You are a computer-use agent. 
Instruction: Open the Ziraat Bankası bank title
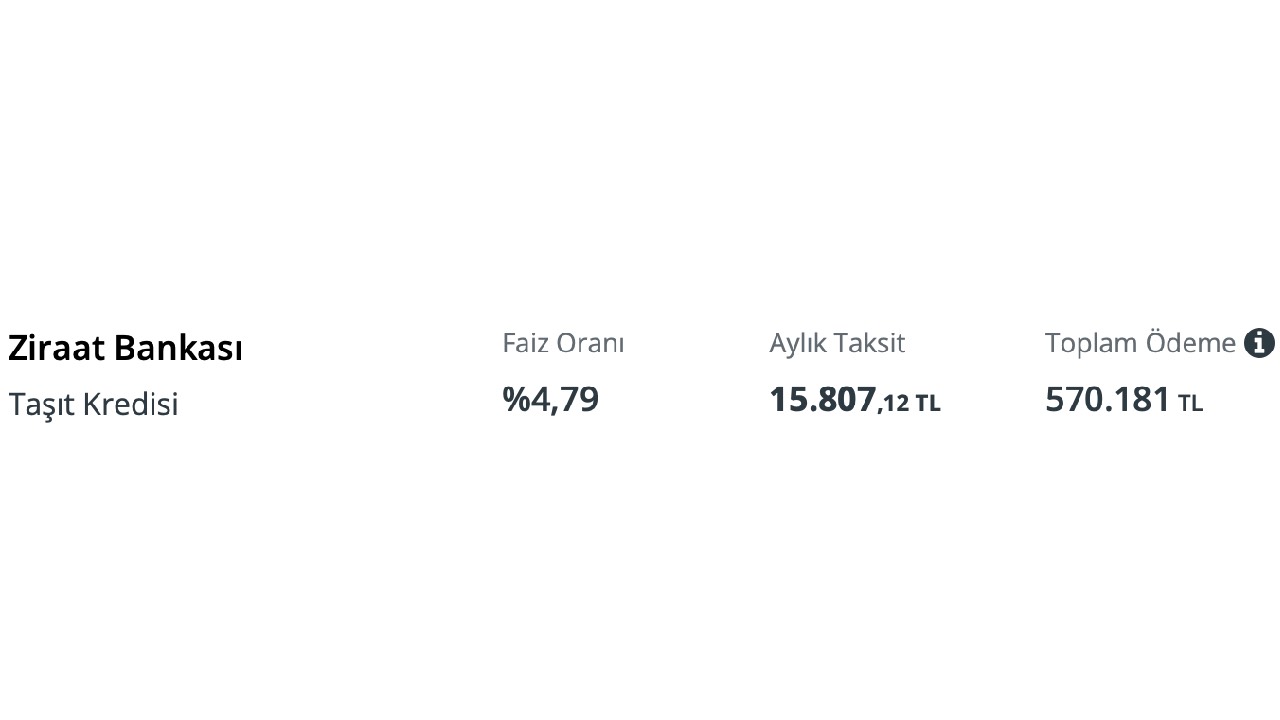(125, 348)
